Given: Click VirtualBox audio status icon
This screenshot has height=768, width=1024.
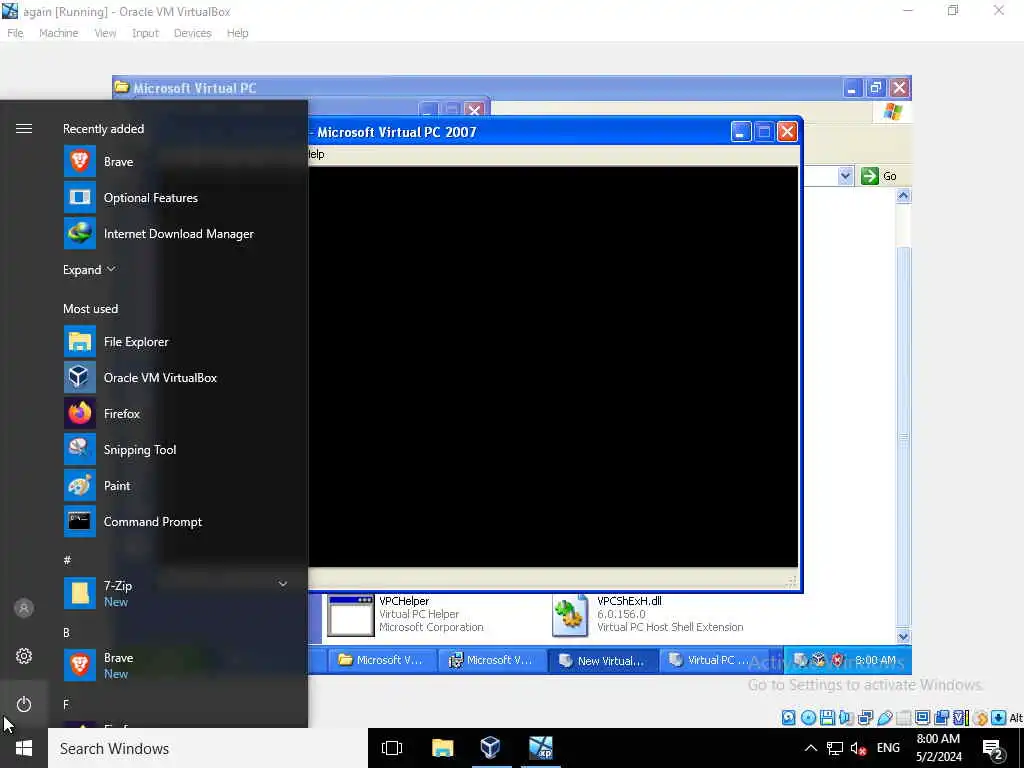Looking at the screenshot, I should click(x=846, y=718).
